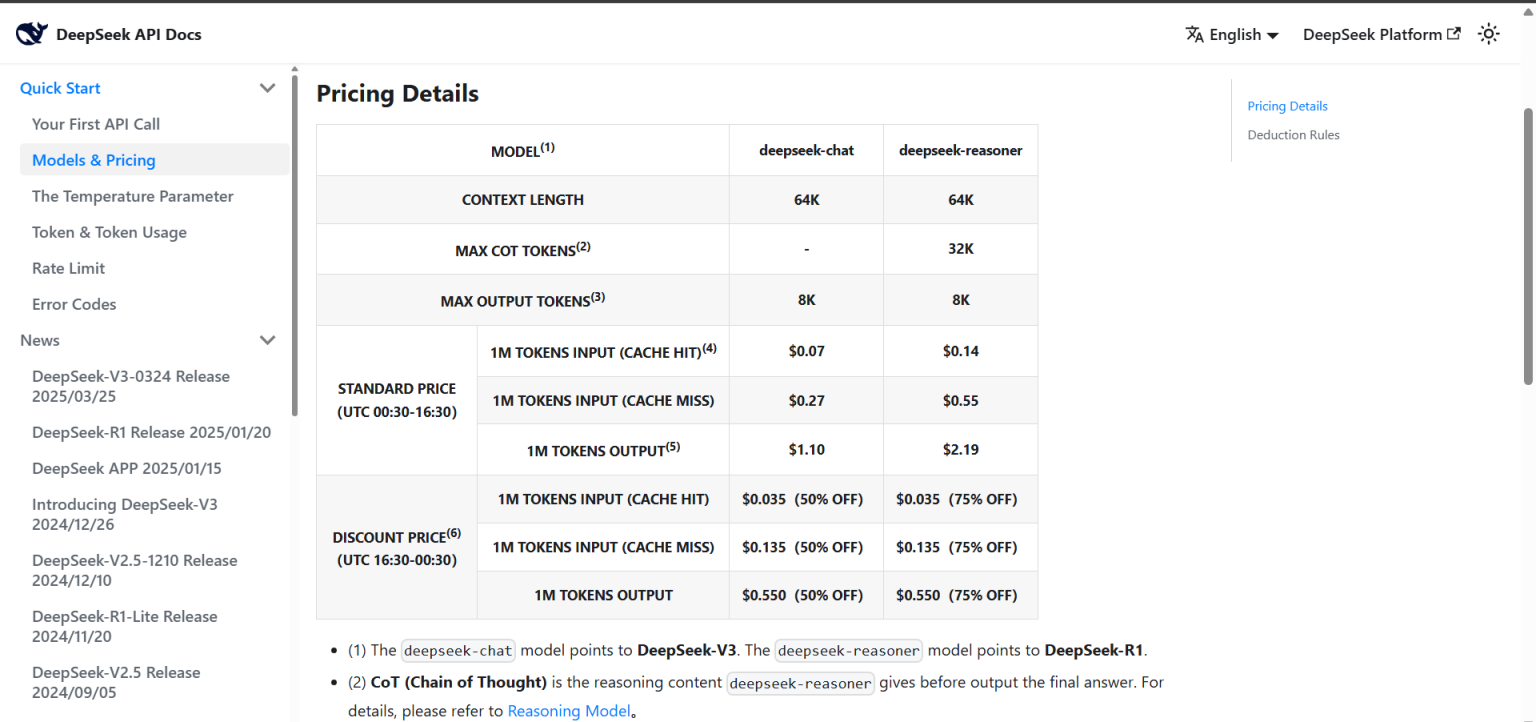Click the external-link icon beside DeepSeek Platform
This screenshot has height=722, width=1536.
[x=1455, y=32]
